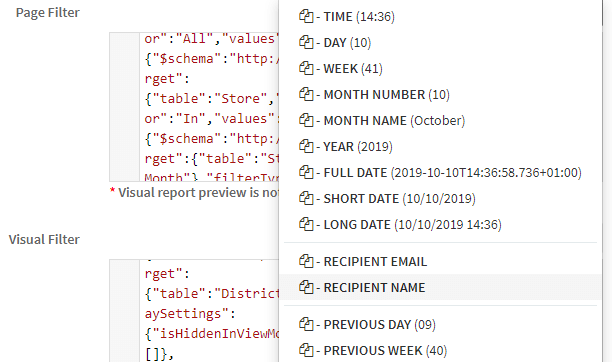The height and width of the screenshot is (362, 612).
Task: Select the RECIPIENT EMAIL text entry
Action: coord(375,261)
